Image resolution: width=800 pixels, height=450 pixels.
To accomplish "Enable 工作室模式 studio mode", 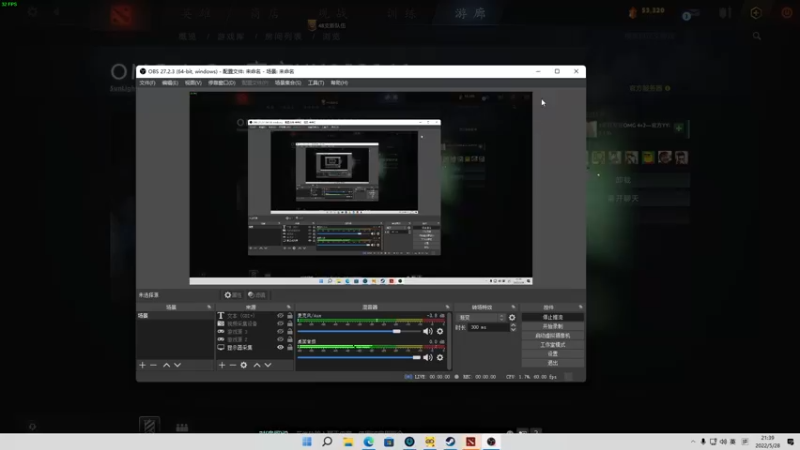I will tap(553, 345).
